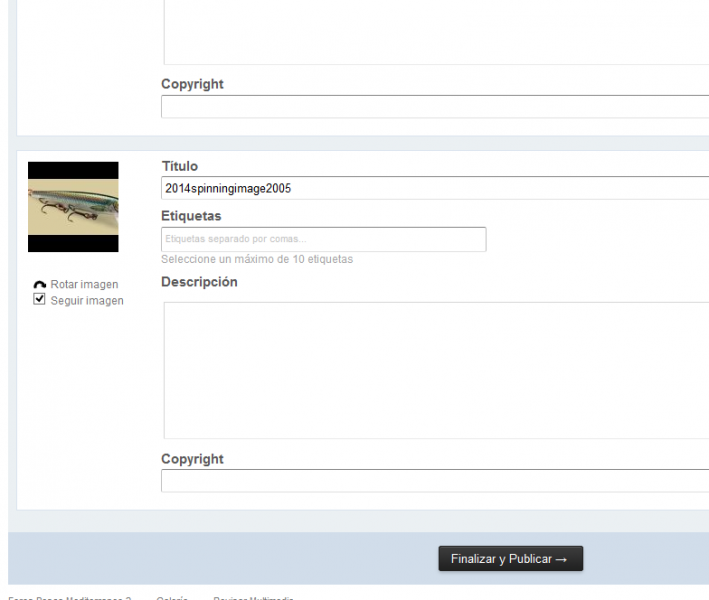Click inside the lower Descripción text area

click(x=436, y=370)
